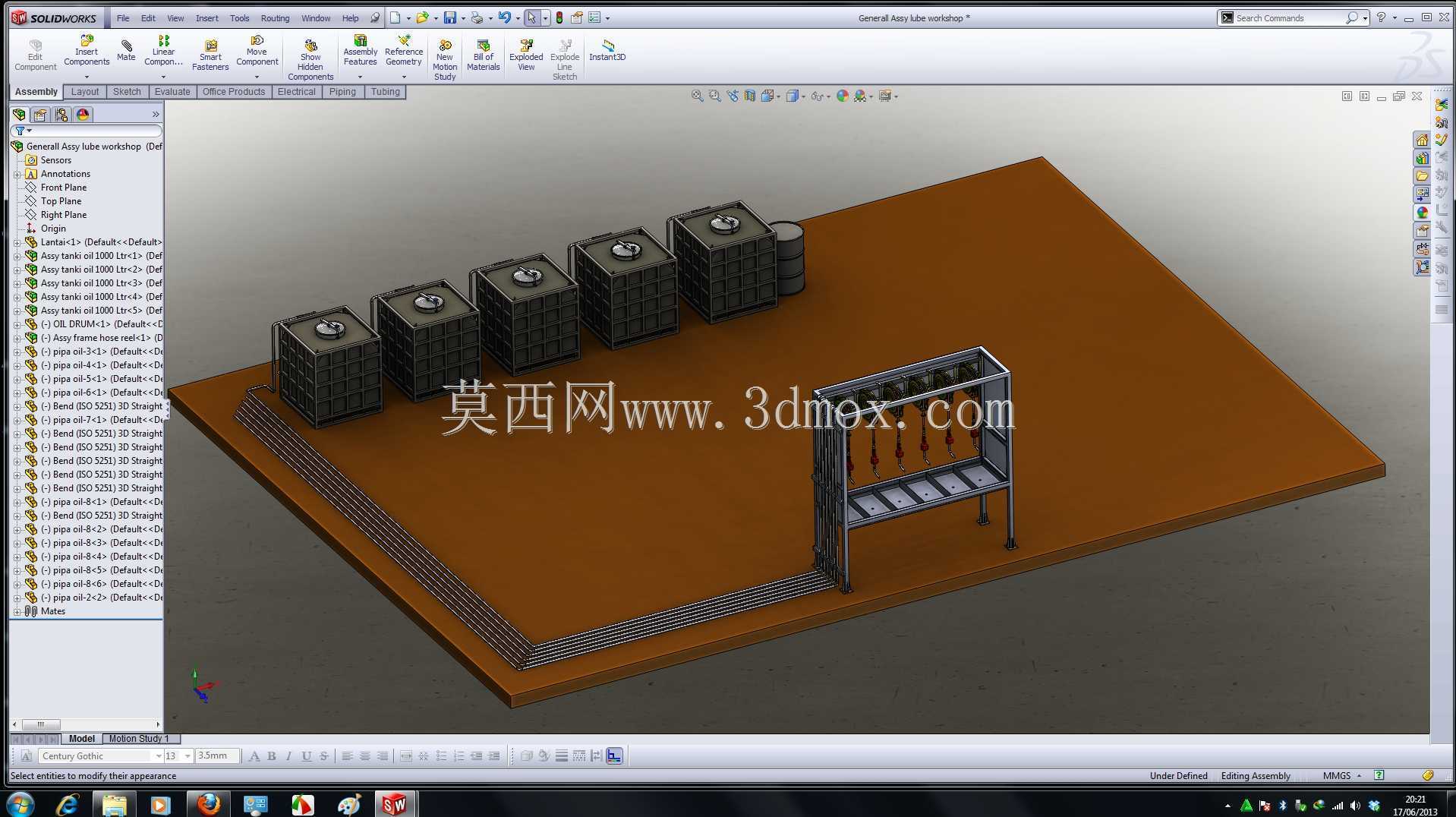Open File Explorer icon in task pane

pos(1421,176)
